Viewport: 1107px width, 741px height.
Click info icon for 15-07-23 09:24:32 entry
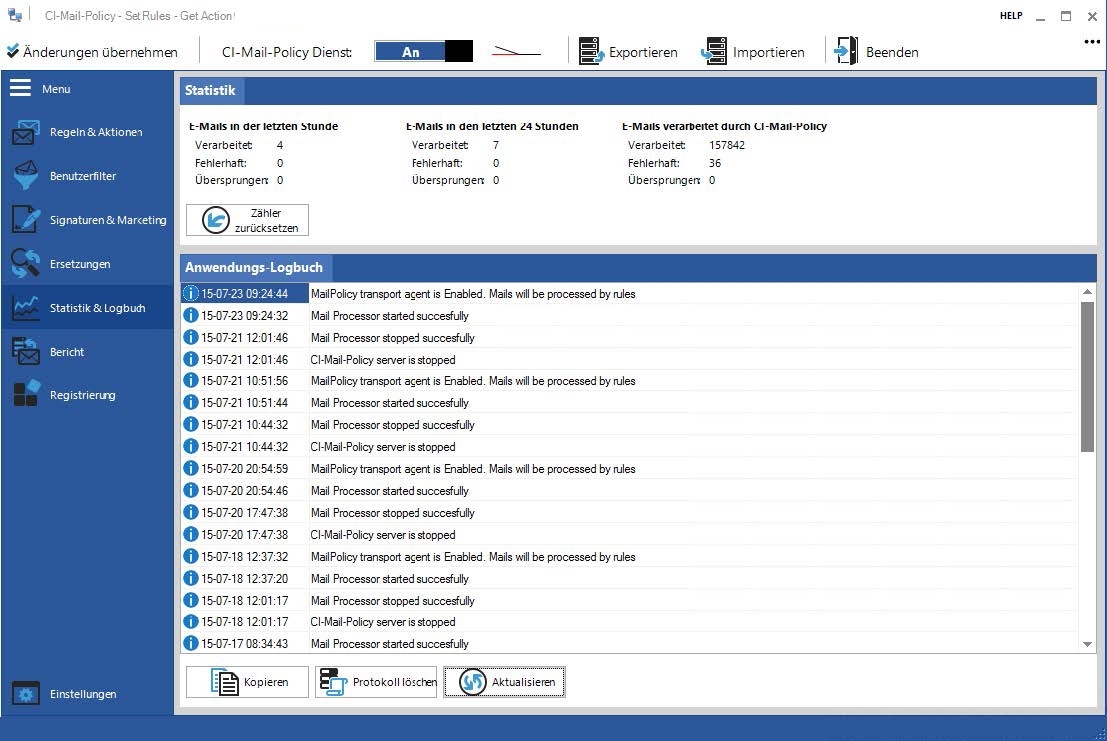(x=191, y=315)
